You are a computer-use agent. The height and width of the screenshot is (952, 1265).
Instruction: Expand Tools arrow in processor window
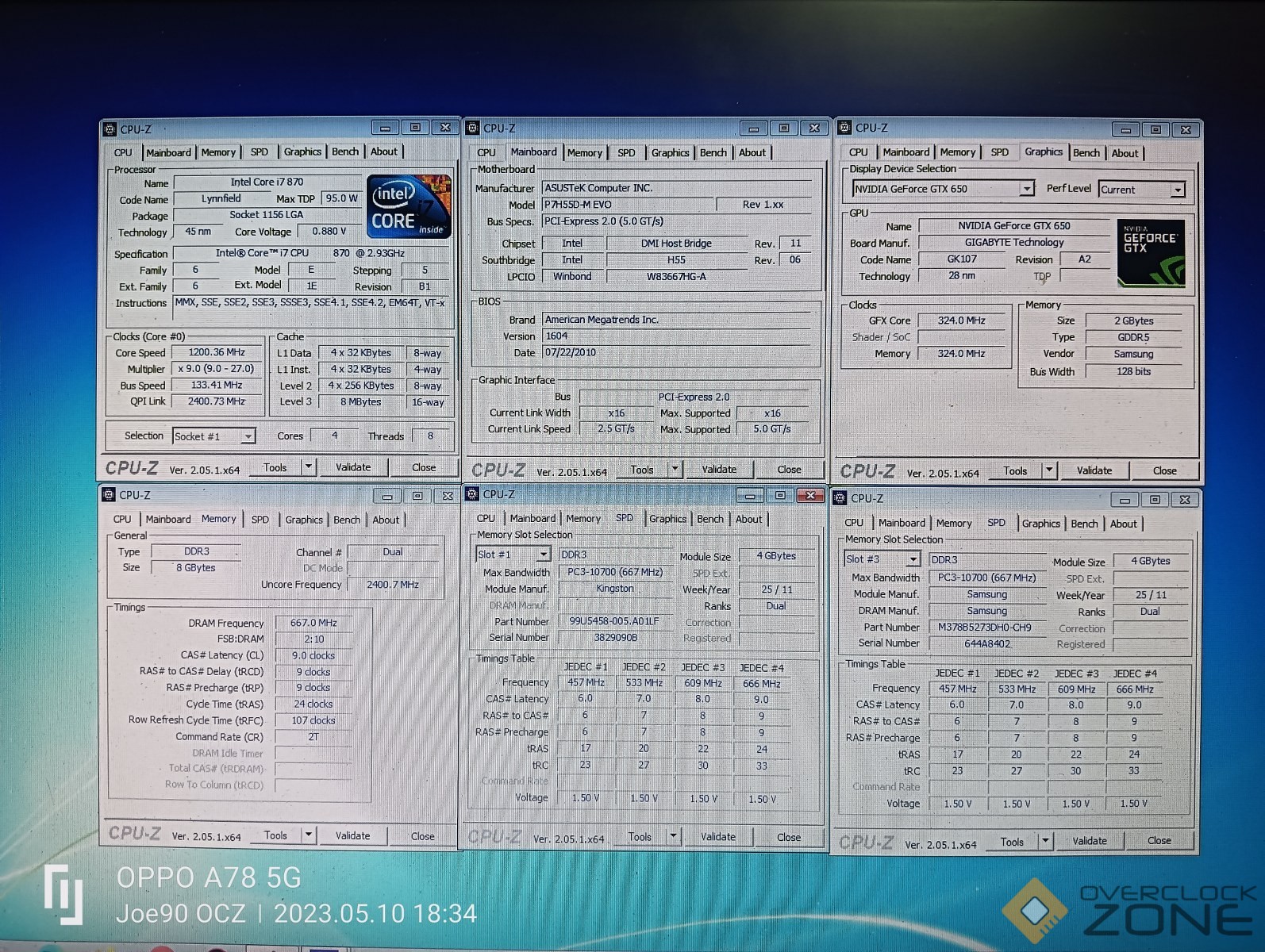309,467
